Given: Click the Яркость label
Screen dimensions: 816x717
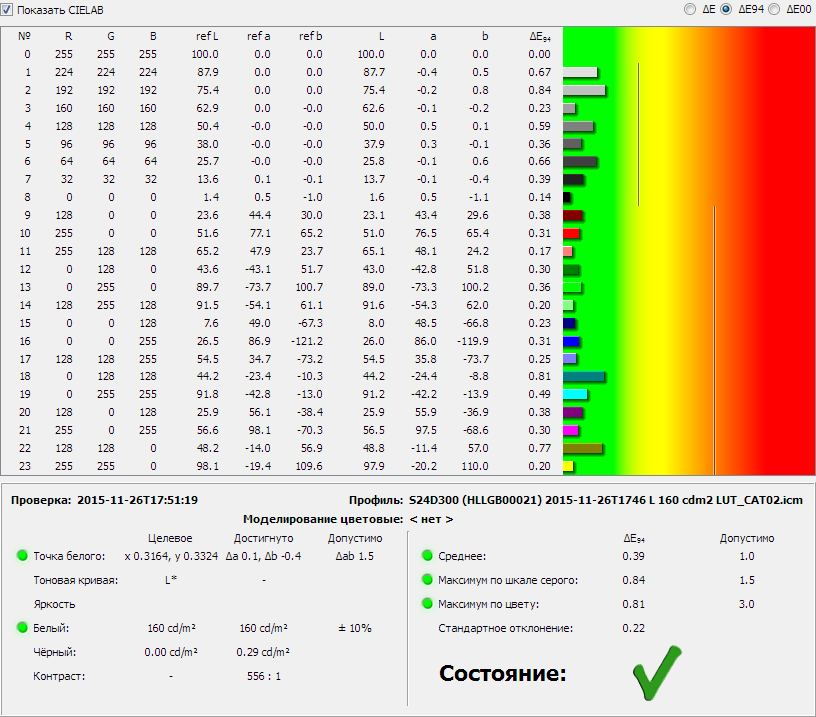Looking at the screenshot, I should pyautogui.click(x=55, y=605).
